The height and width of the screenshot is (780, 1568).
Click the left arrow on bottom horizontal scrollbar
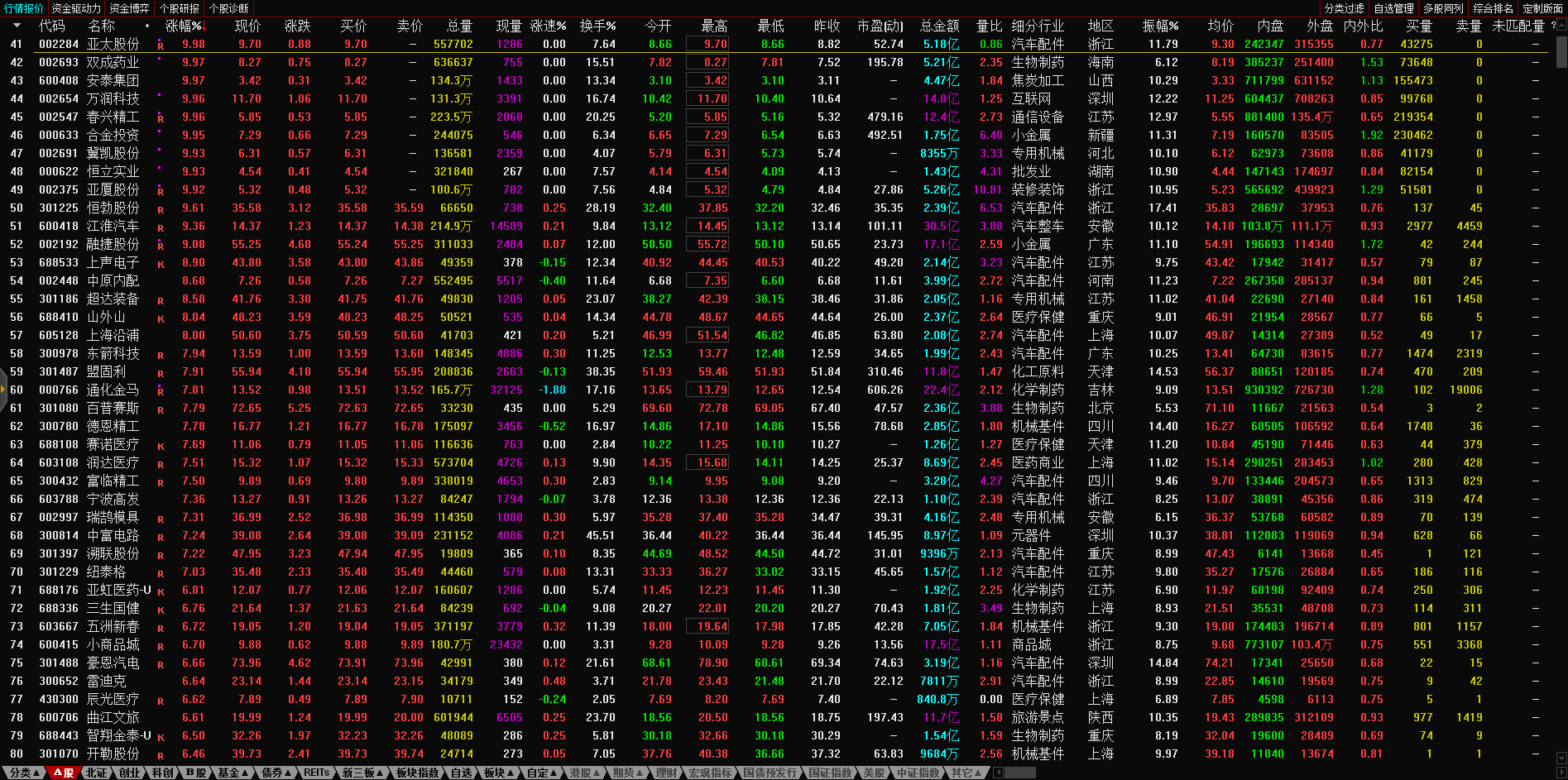click(x=998, y=773)
